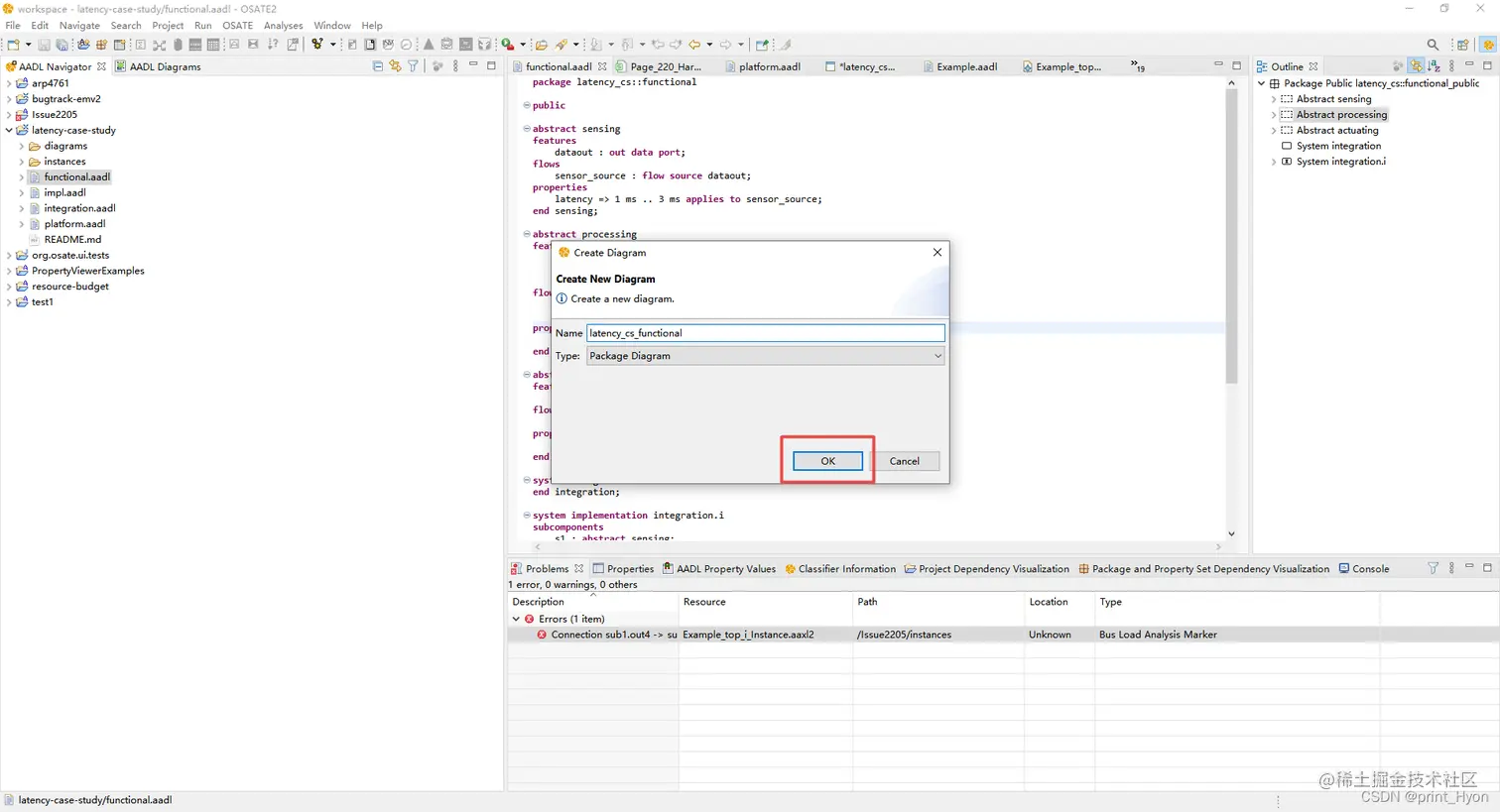The height and width of the screenshot is (812, 1500).
Task: Toggle Link with Editor in AADL Navigator
Action: pos(395,66)
